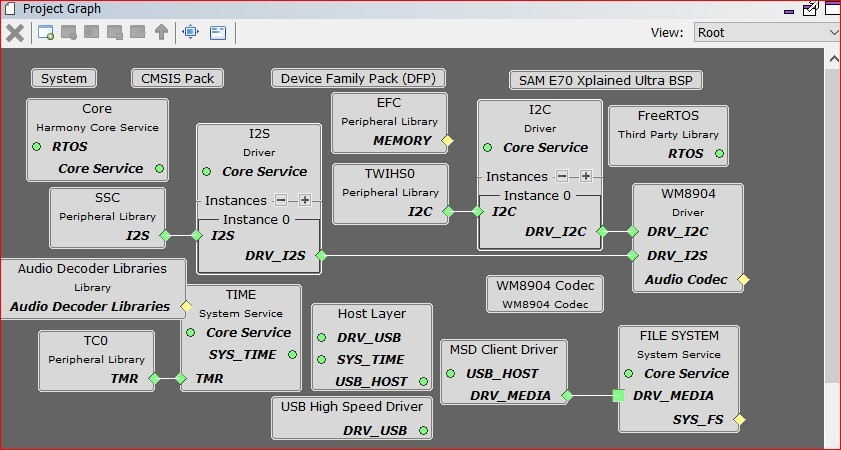Click the Core Service circle on FILE SYSTEM
The image size is (841, 450).
pos(629,373)
